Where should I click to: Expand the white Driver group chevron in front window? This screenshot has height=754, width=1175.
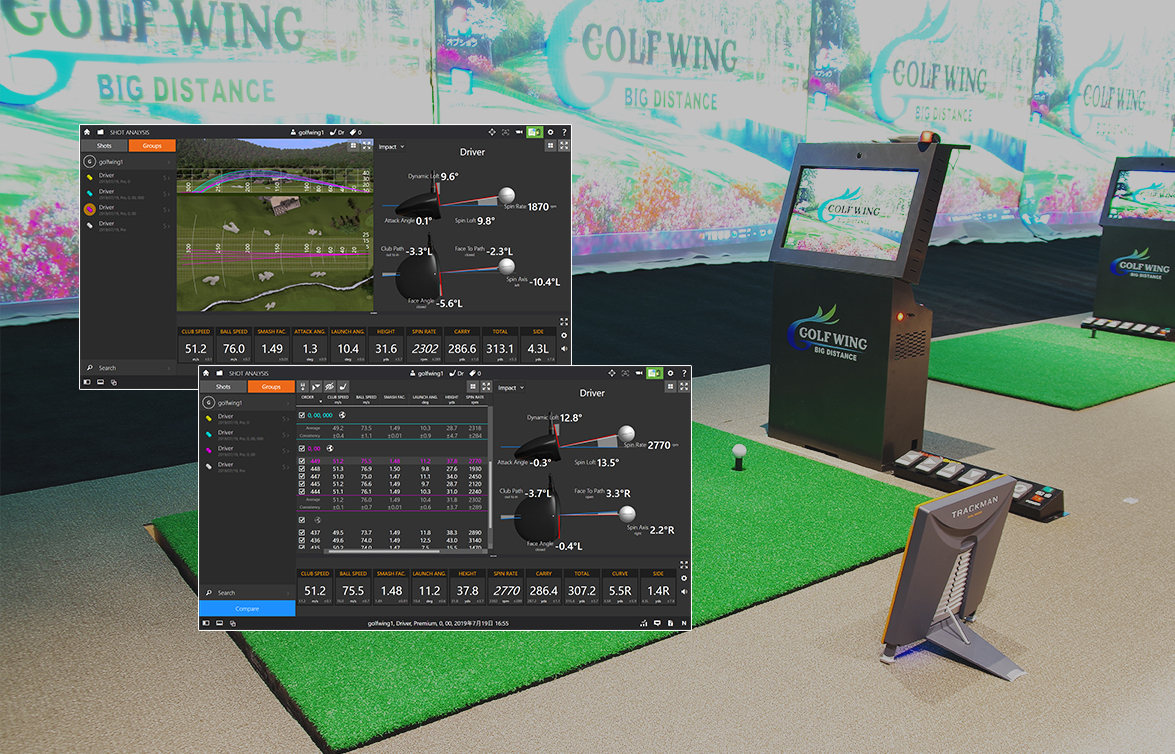pos(286,467)
